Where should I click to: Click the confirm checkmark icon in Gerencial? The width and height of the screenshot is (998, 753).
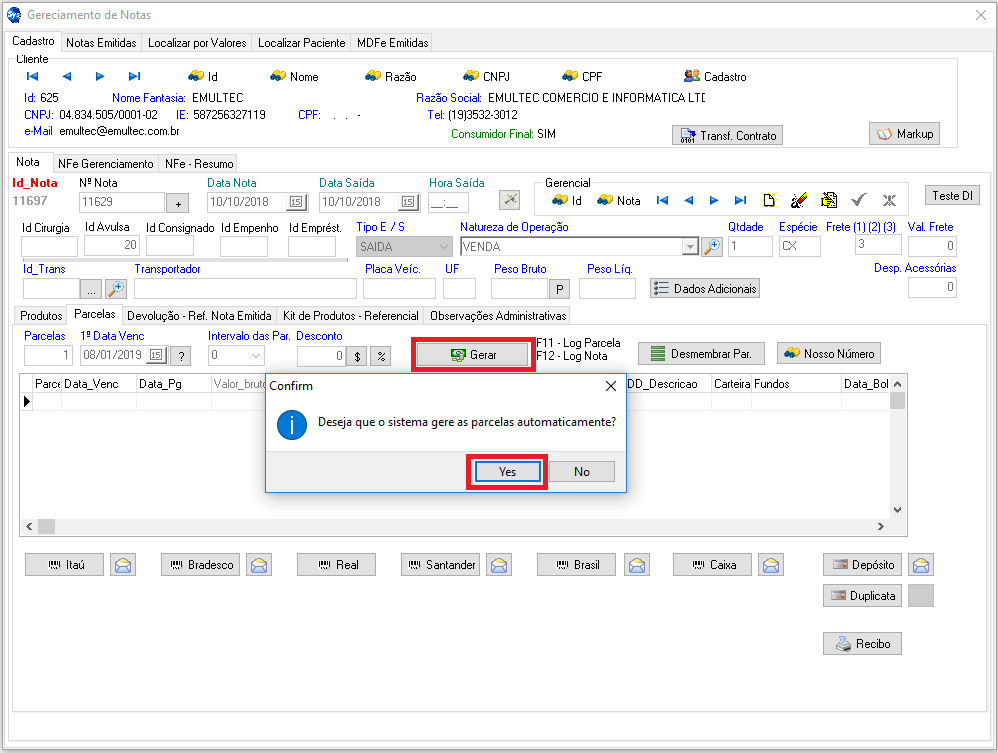[858, 200]
